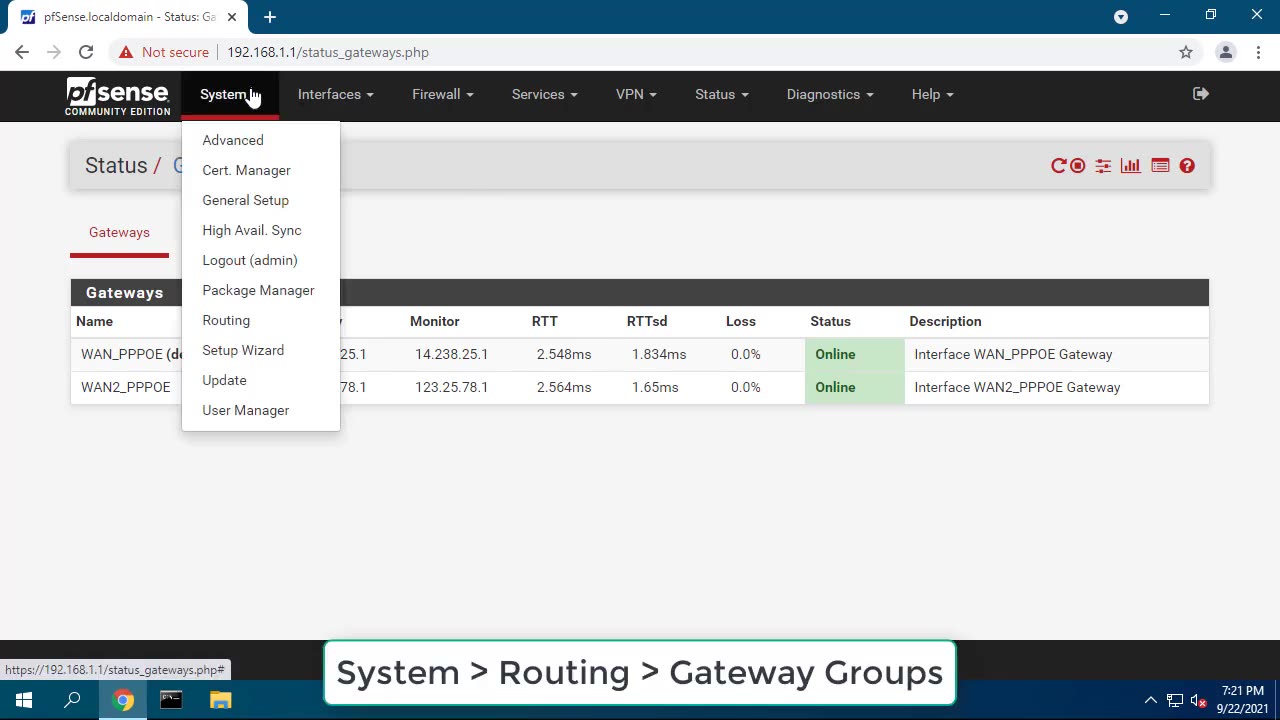Click the network tray icon
1280x720 pixels.
click(1175, 700)
